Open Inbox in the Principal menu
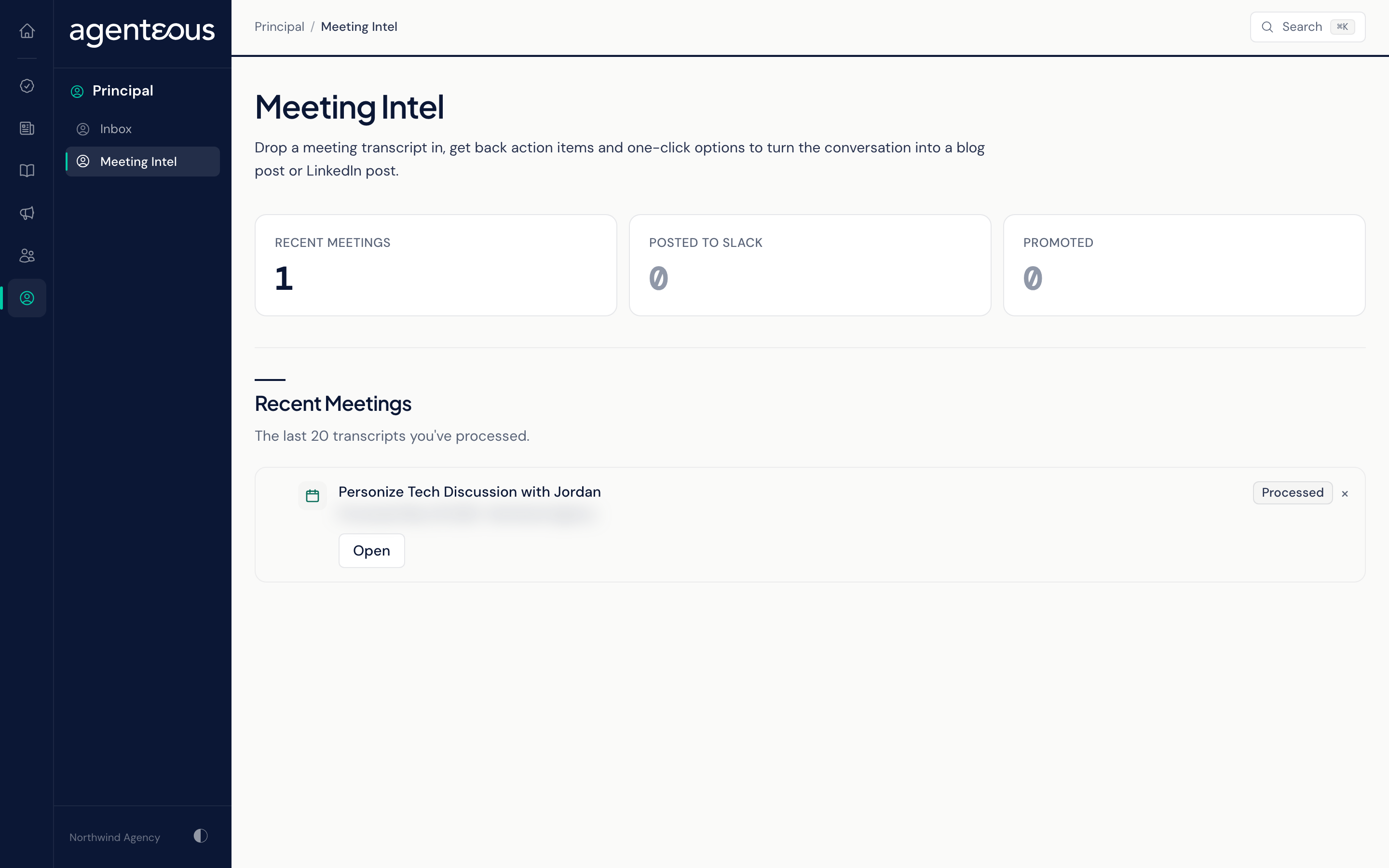The image size is (1389, 868). [142, 129]
